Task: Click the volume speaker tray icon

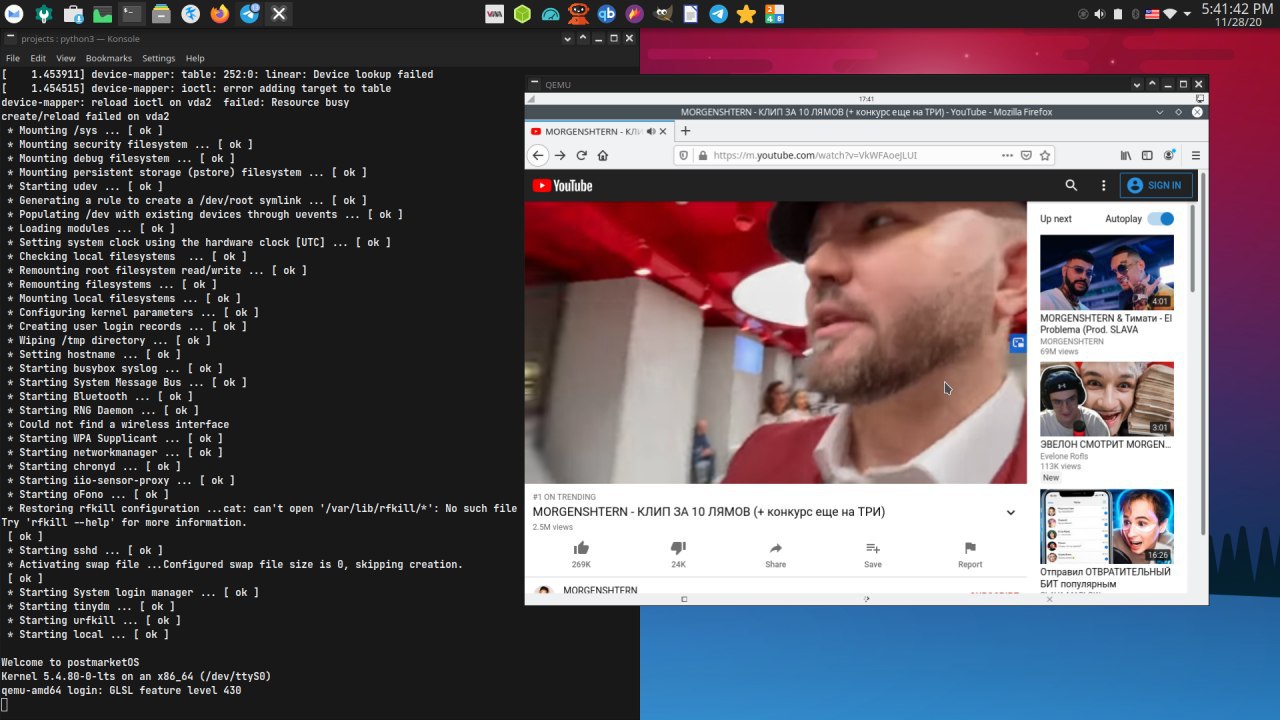Action: click(x=1101, y=14)
